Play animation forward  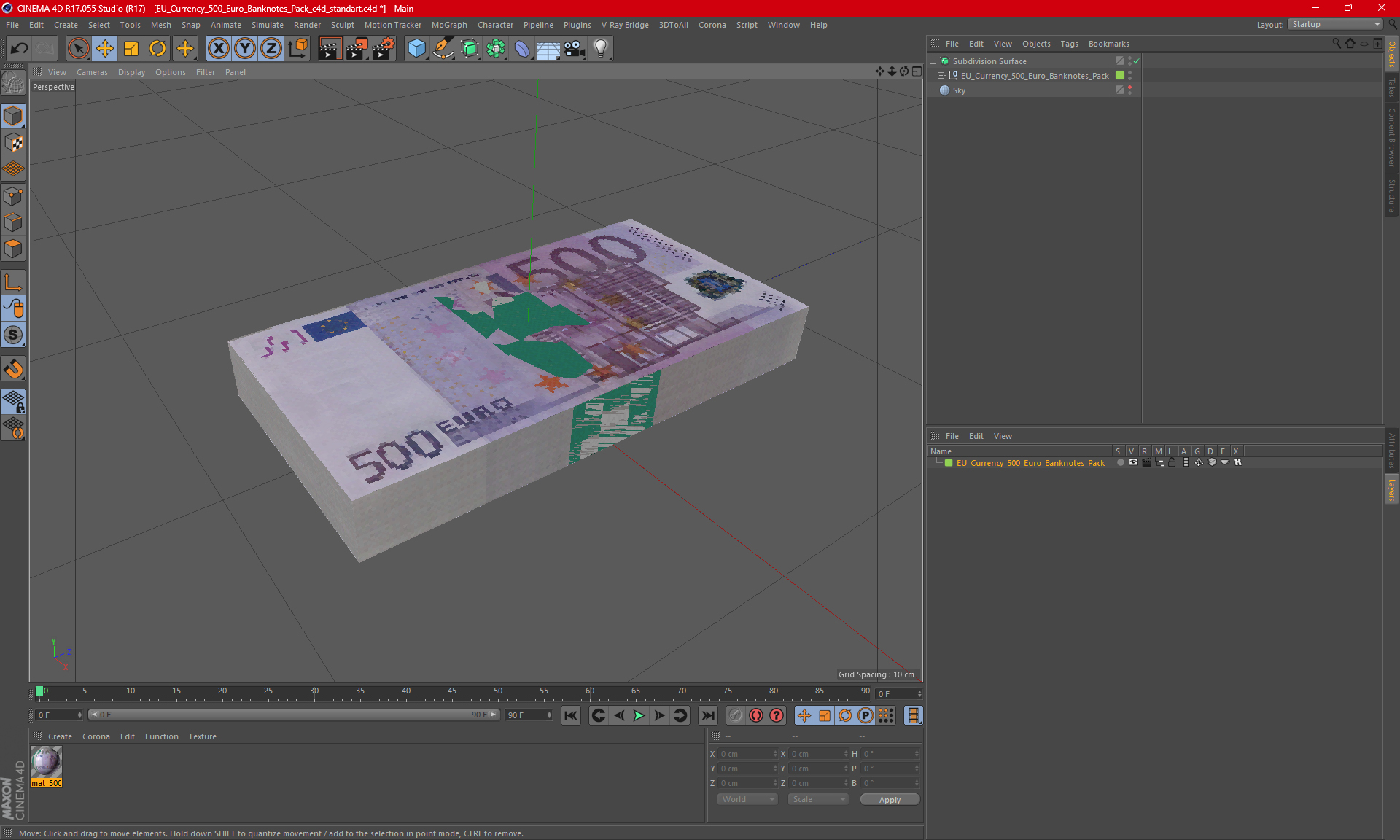pyautogui.click(x=639, y=715)
